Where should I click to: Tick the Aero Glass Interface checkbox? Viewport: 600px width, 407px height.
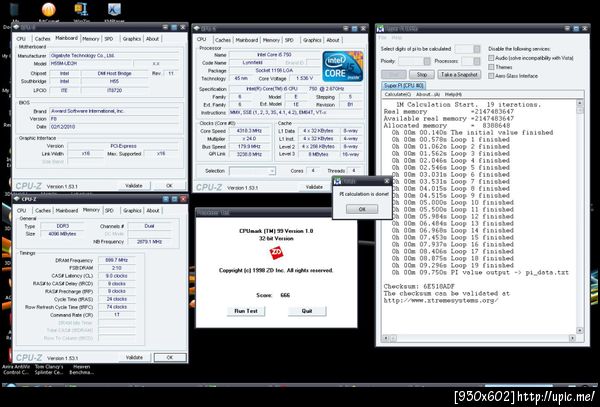click(x=491, y=76)
